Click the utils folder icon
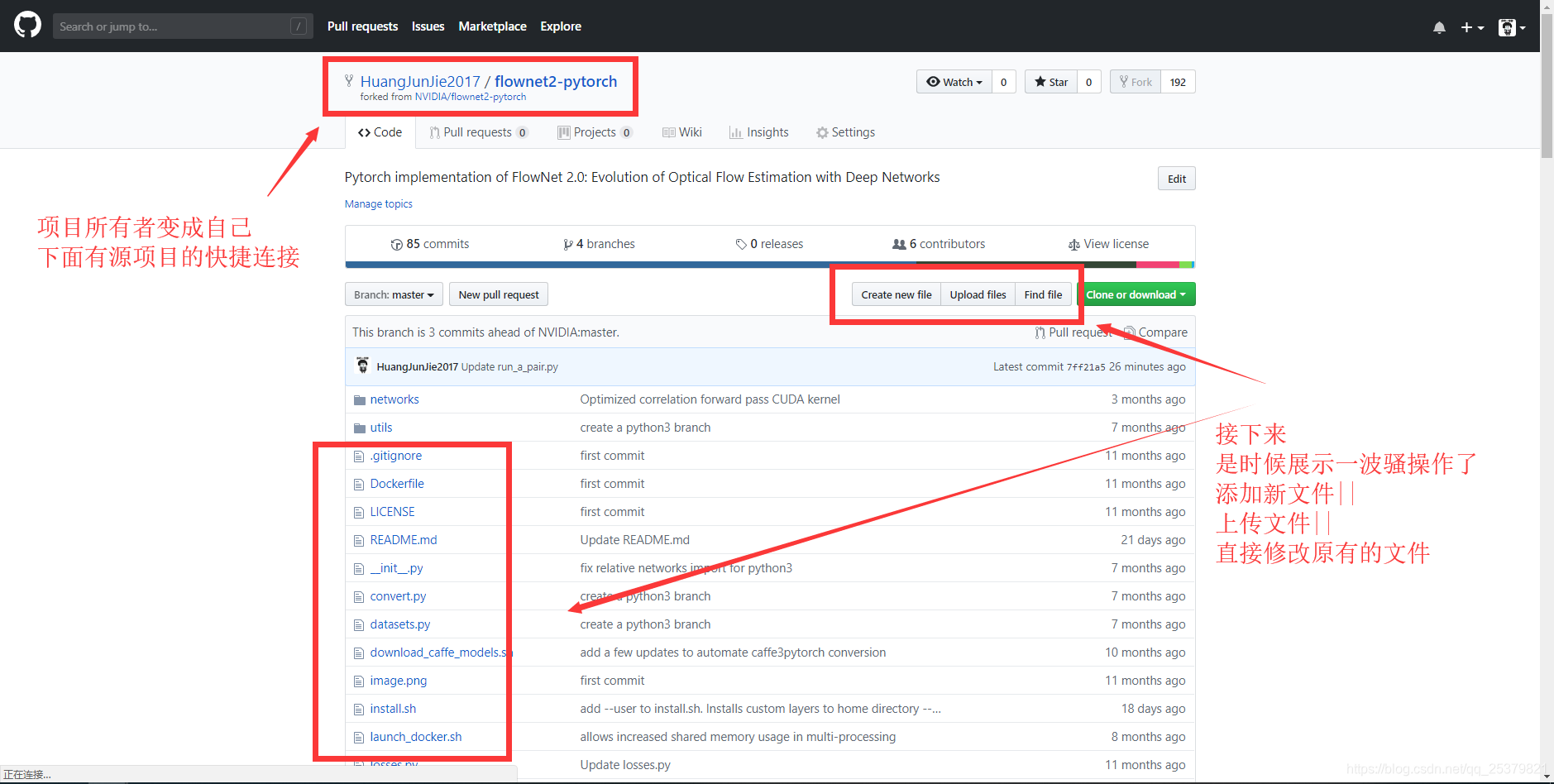The width and height of the screenshot is (1554, 784). [x=359, y=428]
